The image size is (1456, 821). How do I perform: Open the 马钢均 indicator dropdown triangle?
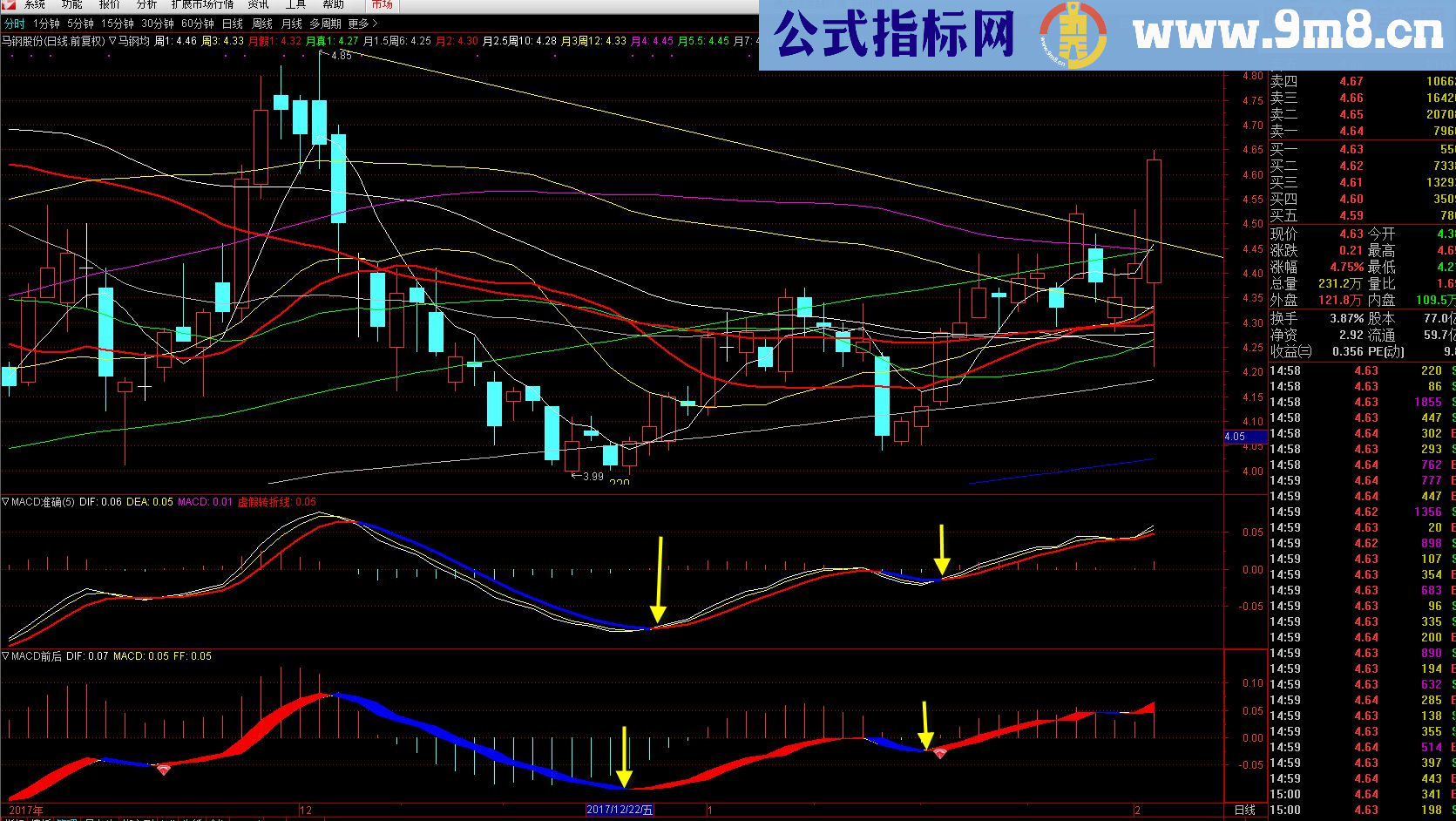coord(112,41)
